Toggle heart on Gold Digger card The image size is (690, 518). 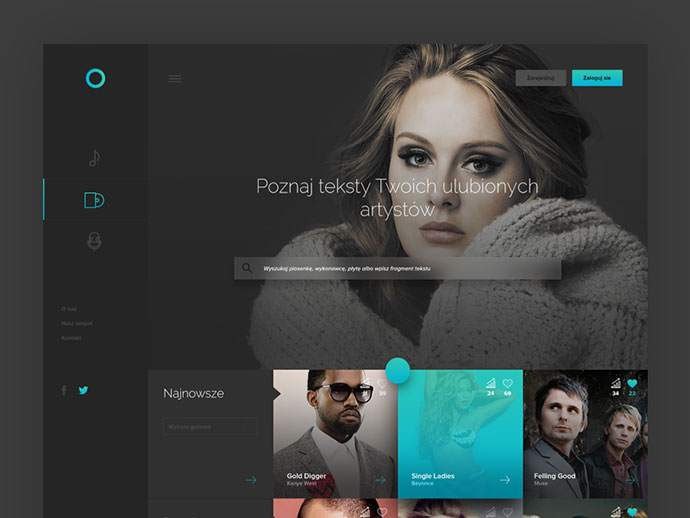pyautogui.click(x=382, y=383)
